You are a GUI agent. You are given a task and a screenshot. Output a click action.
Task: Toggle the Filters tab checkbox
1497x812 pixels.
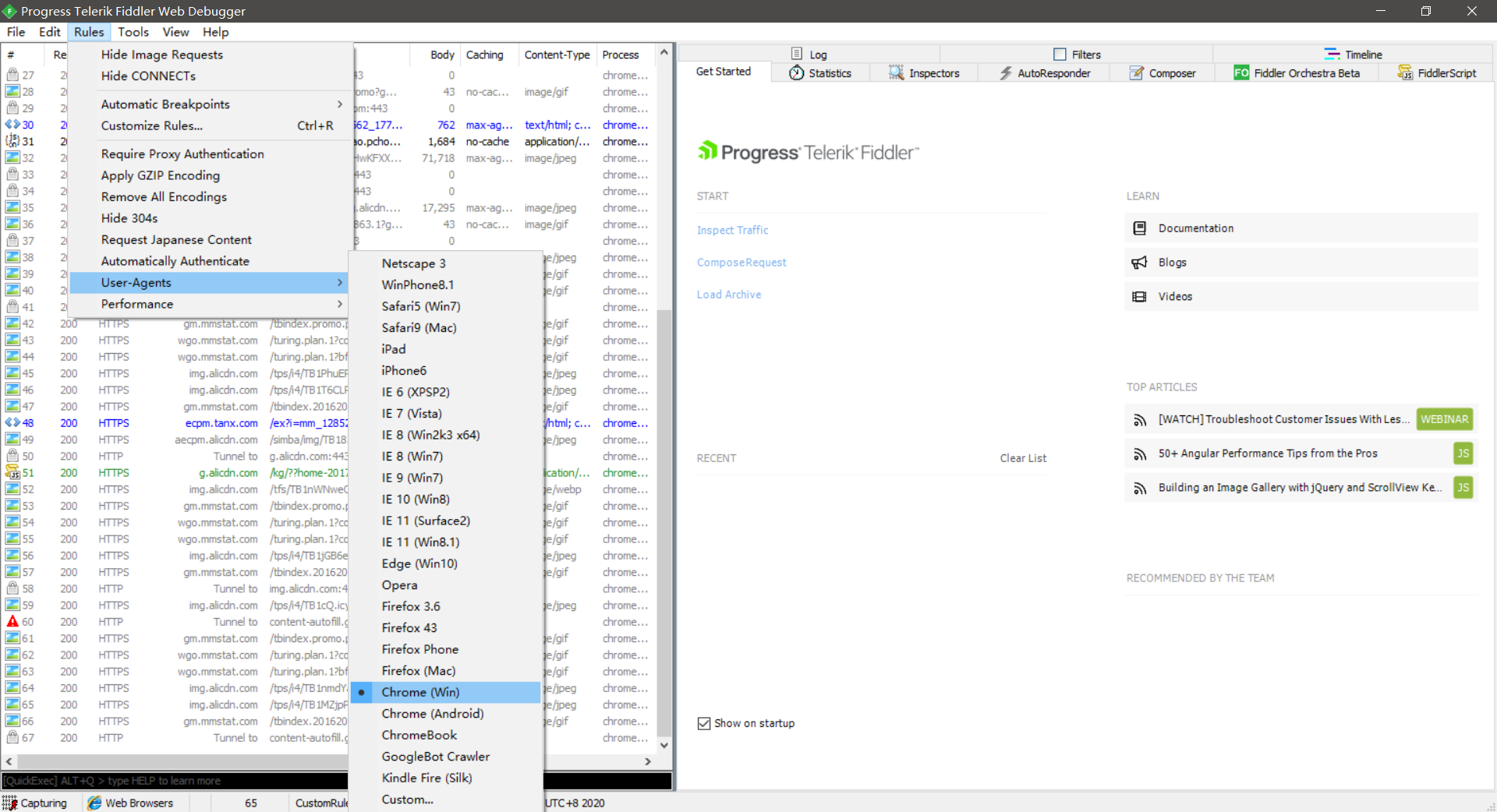(1060, 54)
